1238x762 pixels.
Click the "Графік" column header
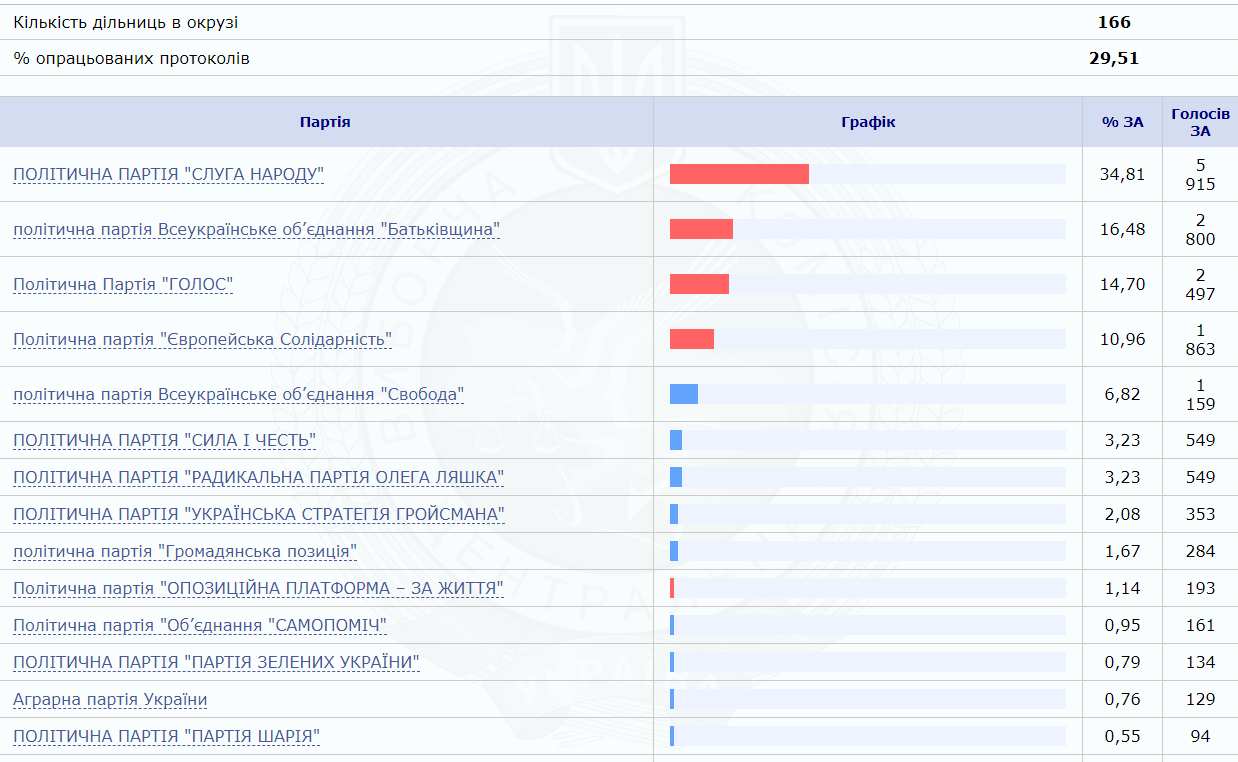point(868,122)
